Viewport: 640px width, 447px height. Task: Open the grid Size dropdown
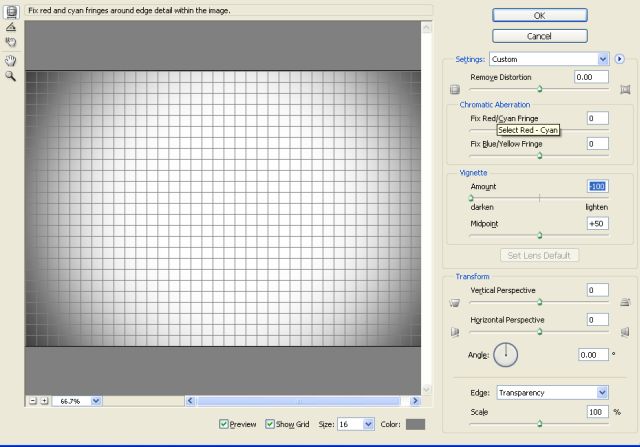click(368, 424)
